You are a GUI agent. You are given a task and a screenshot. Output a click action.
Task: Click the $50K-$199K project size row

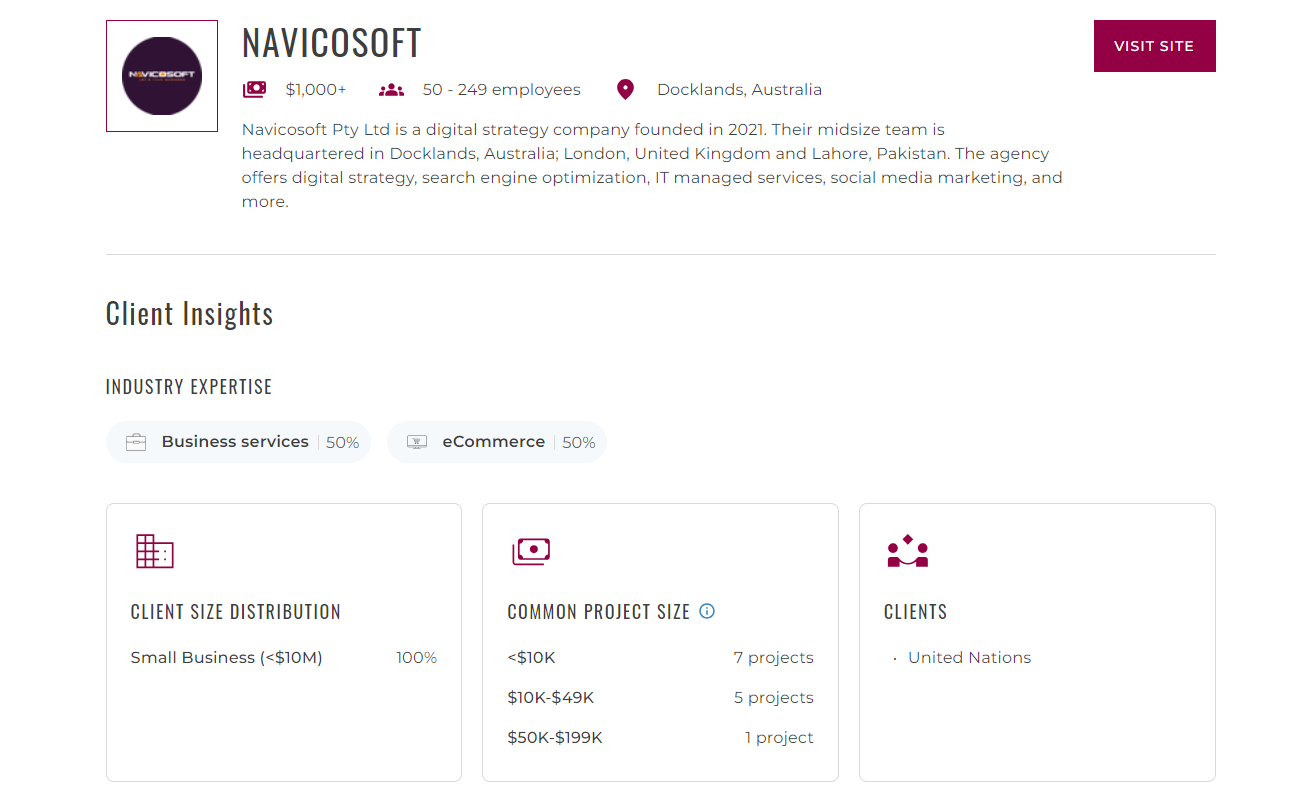pos(660,738)
